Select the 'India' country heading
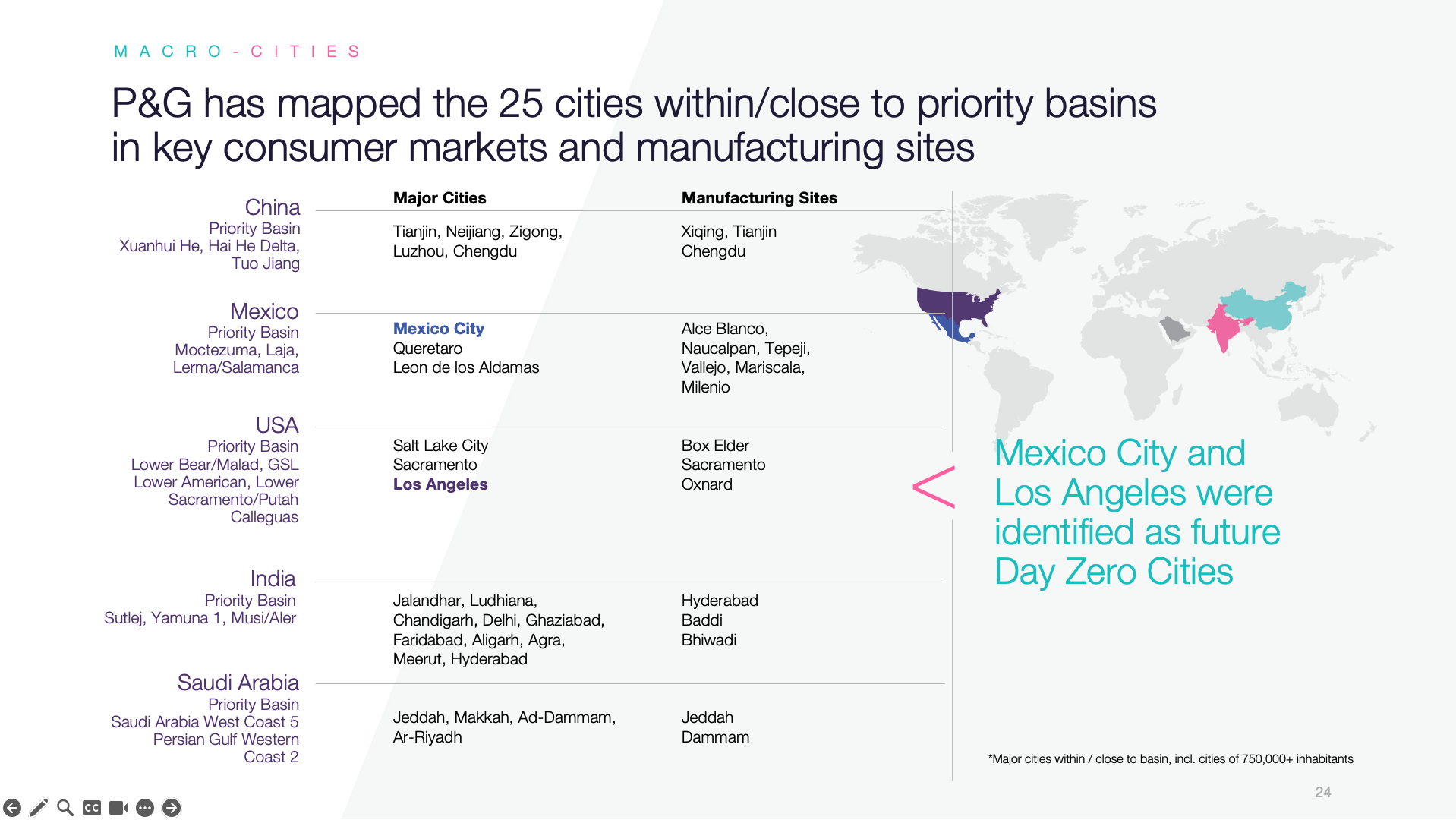Screen dimensions: 1456x820 point(273,579)
